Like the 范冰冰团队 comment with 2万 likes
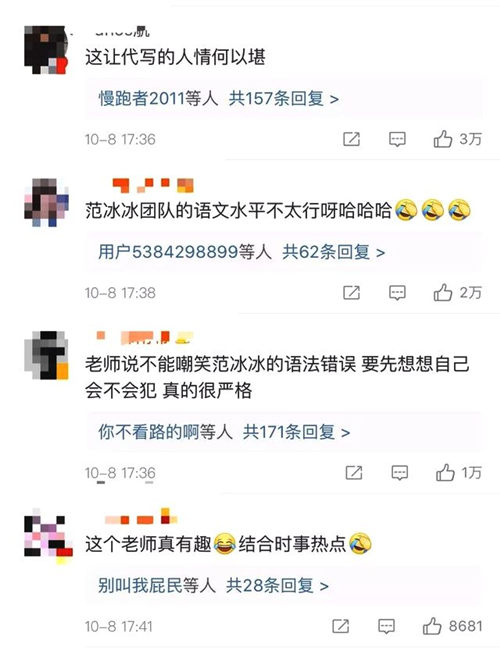 tap(443, 293)
